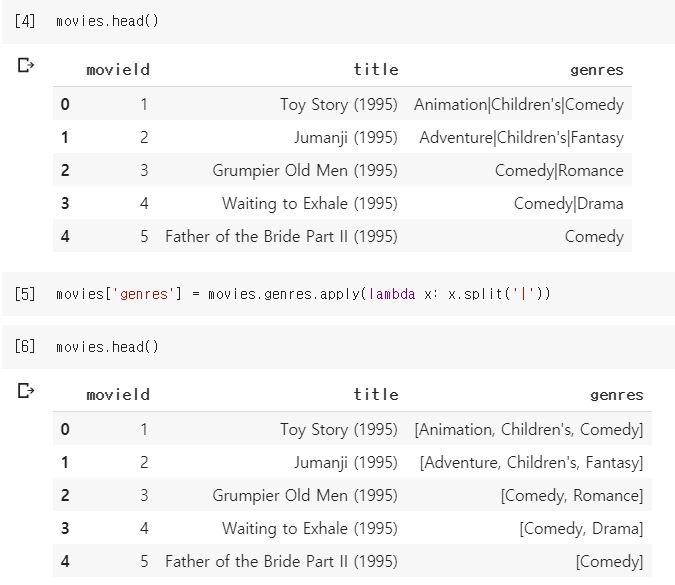Screen dimensions: 675x585
Task: Click inside the movies.head() code in cell 4
Action: [x=107, y=22]
